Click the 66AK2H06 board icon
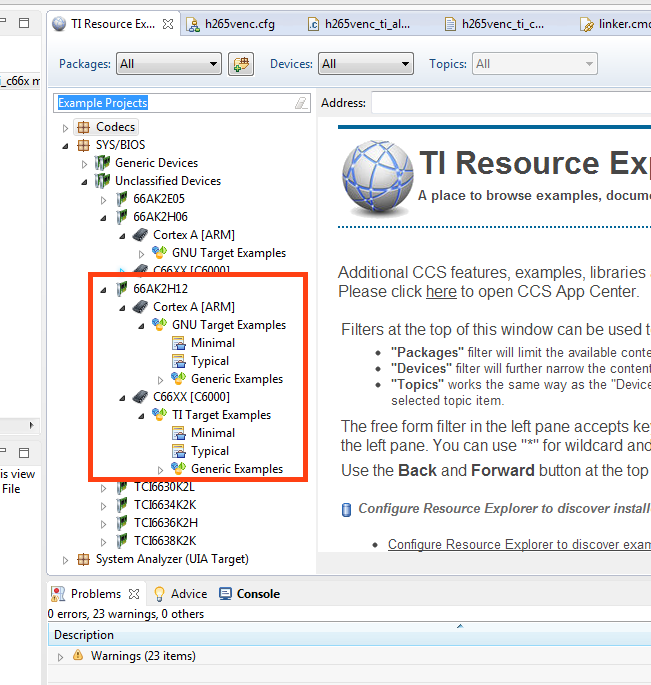651x685 pixels. coord(121,217)
